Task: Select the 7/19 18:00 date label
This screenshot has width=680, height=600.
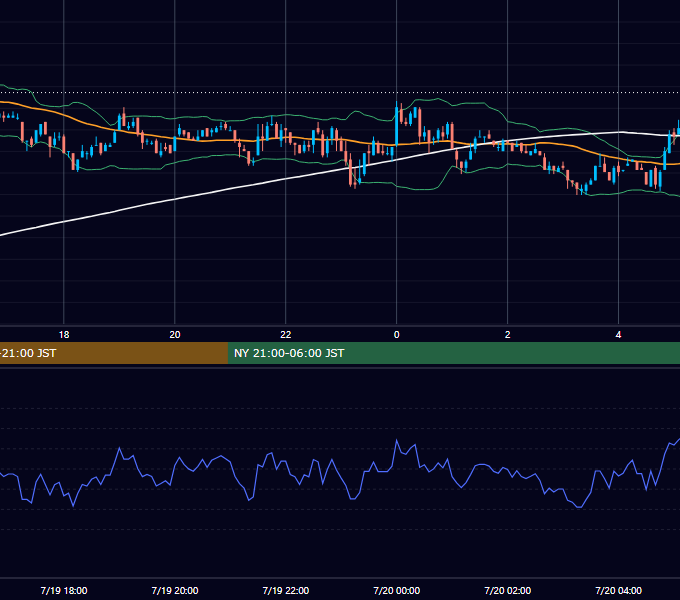Action: point(64,590)
